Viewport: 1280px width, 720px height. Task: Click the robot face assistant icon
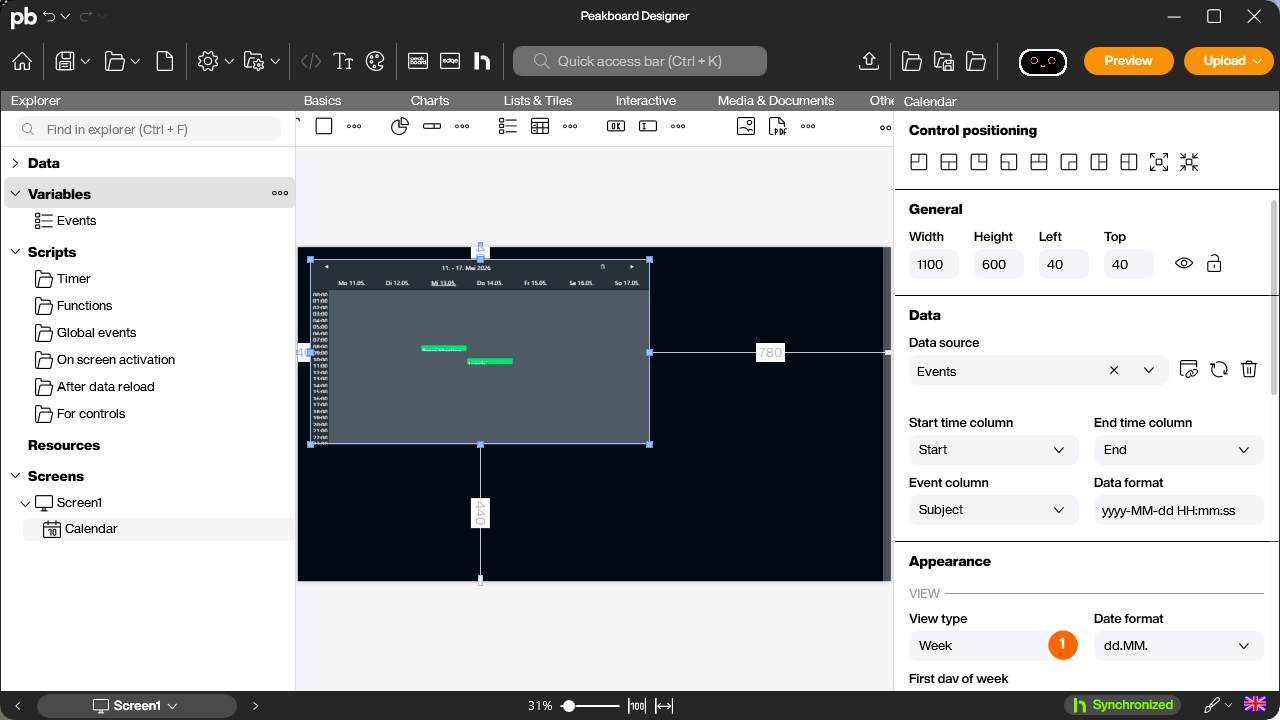tap(1043, 61)
